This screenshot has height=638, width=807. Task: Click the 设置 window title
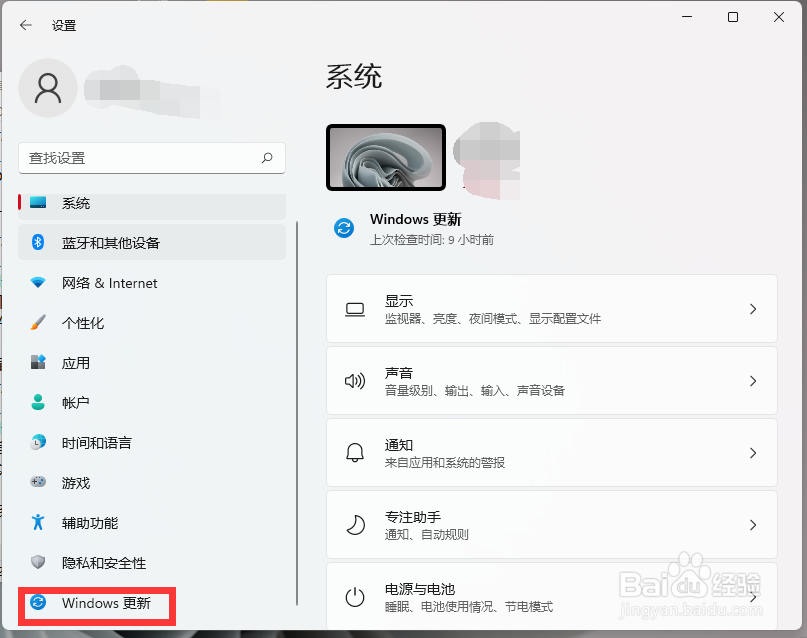point(64,25)
